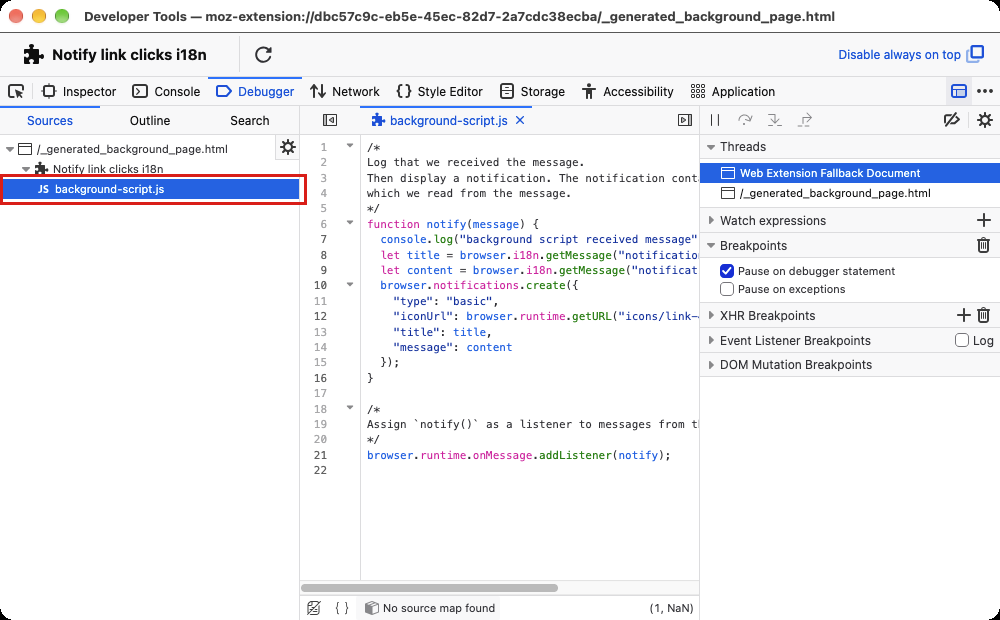The height and width of the screenshot is (620, 1000).
Task: Click the ignore source (blackbox) icon
Action: point(313,608)
